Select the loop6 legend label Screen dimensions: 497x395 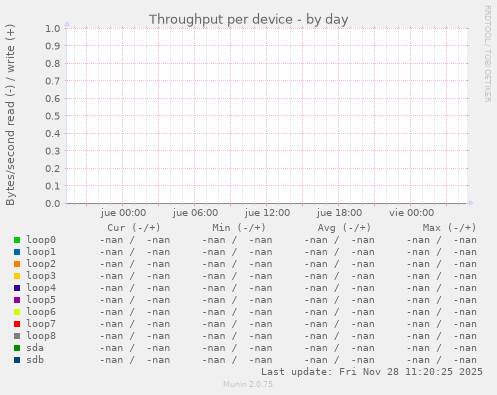click(x=41, y=312)
